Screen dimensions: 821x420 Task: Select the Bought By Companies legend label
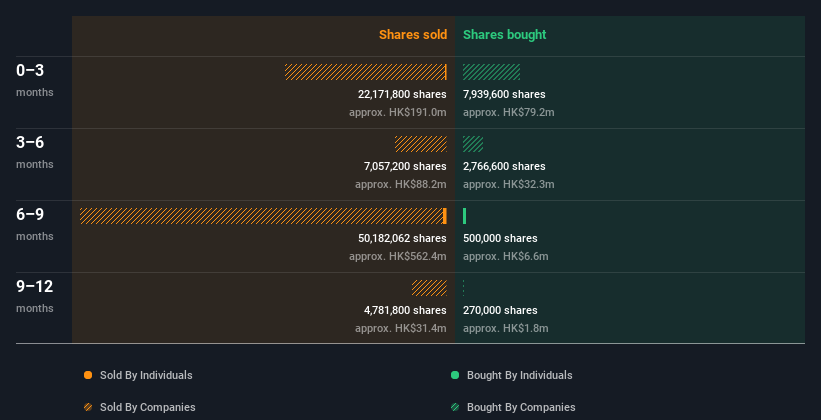coord(521,407)
